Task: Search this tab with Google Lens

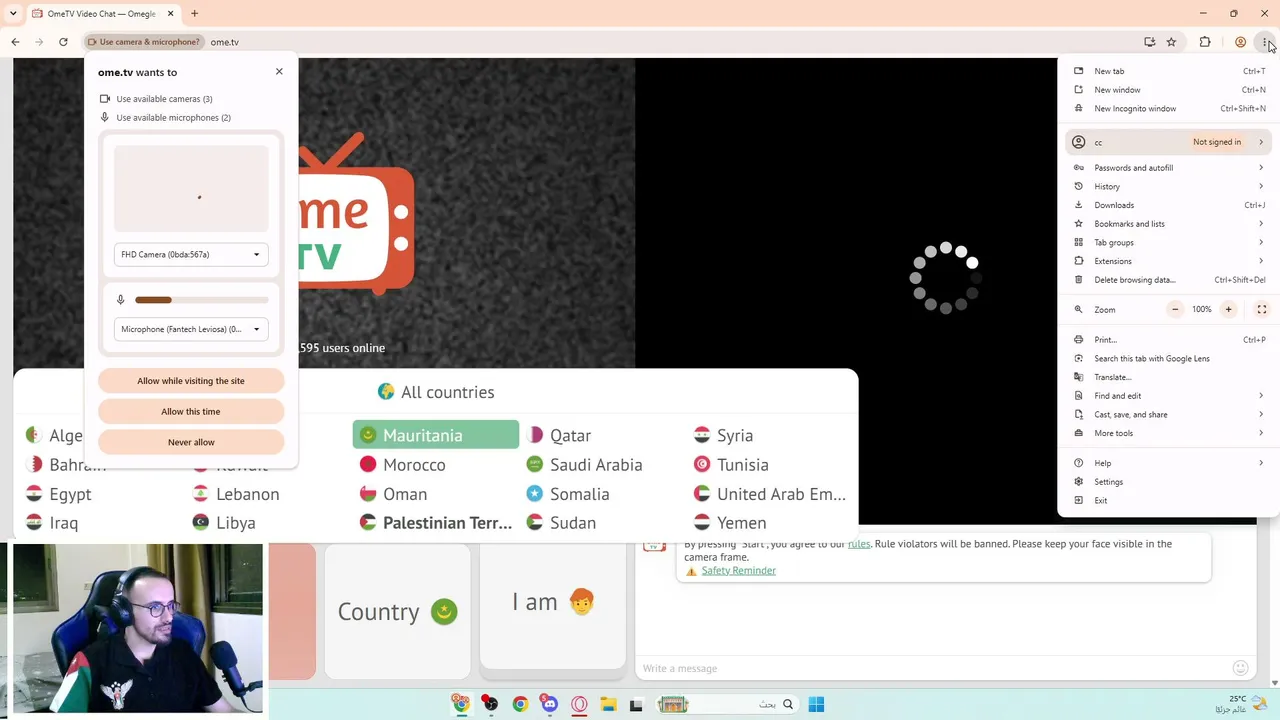Action: point(1168,359)
